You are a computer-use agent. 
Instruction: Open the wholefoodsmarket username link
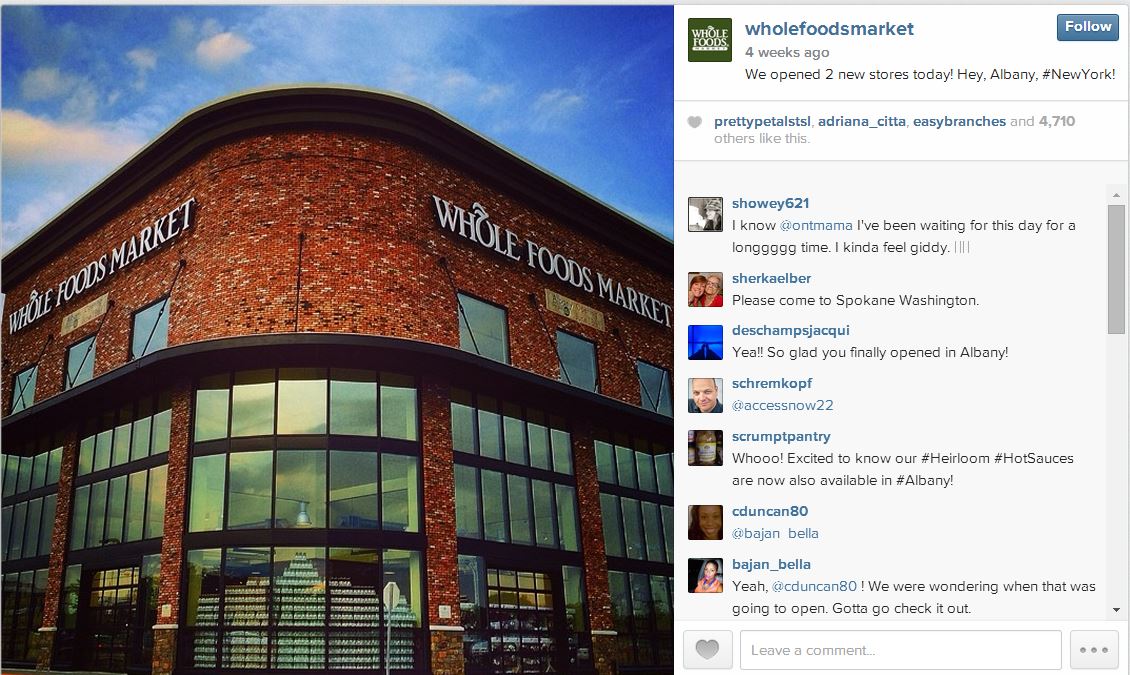829,29
